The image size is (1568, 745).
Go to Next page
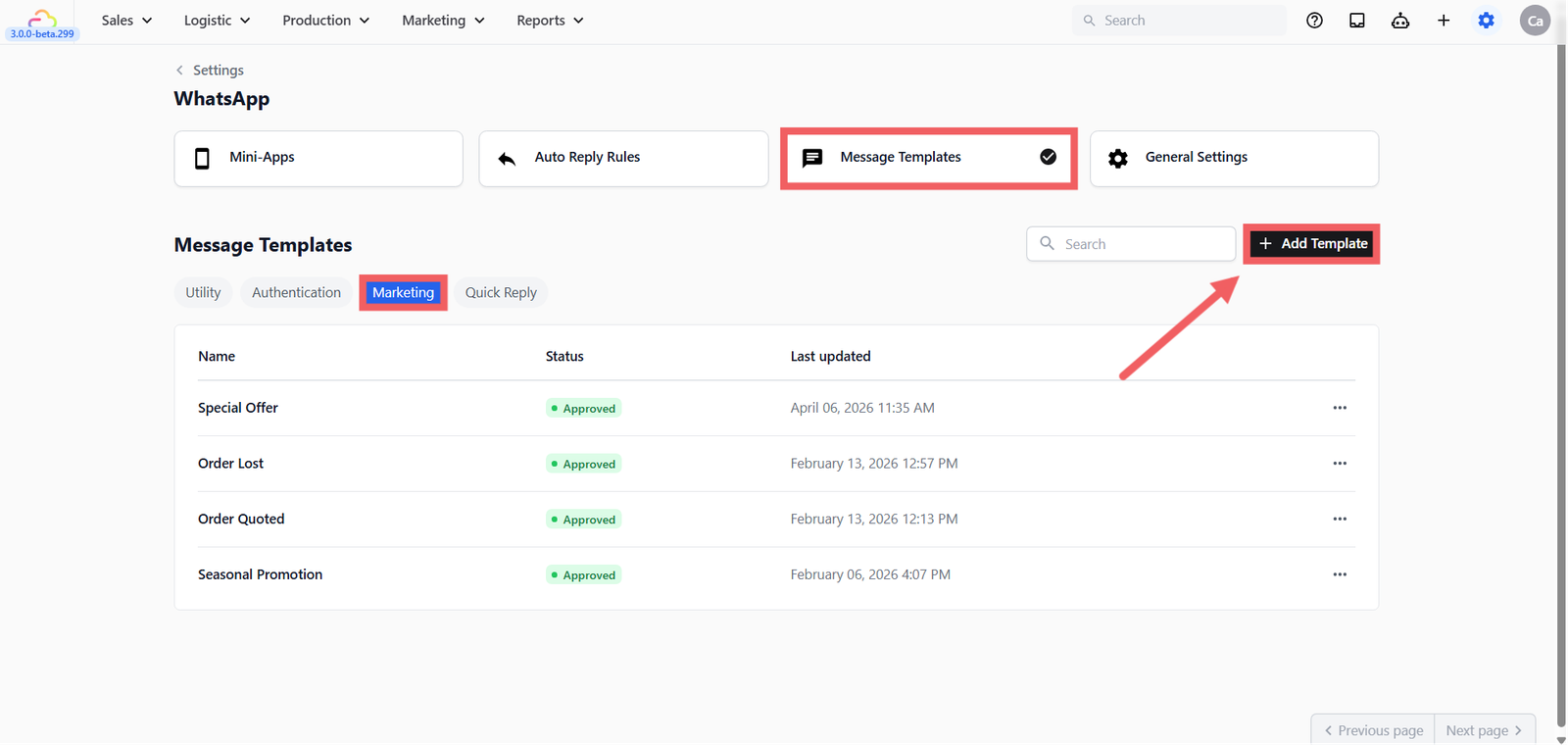[x=1484, y=730]
